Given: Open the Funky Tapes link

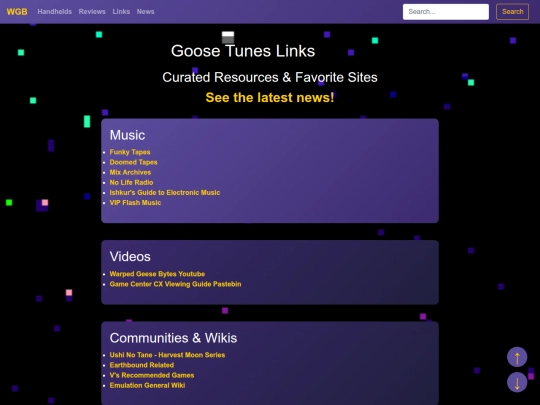Looking at the screenshot, I should [130, 152].
